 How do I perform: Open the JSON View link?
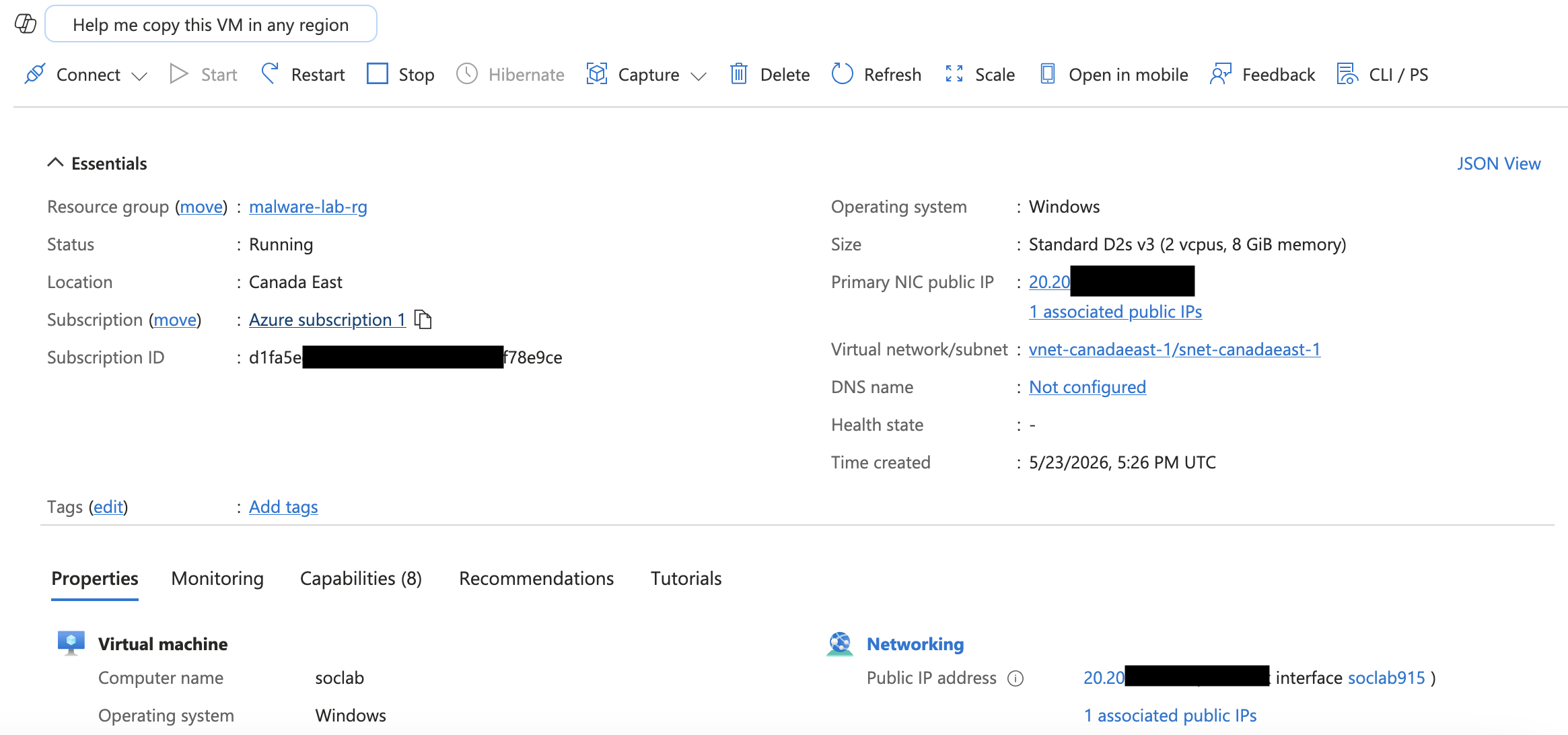[1499, 164]
